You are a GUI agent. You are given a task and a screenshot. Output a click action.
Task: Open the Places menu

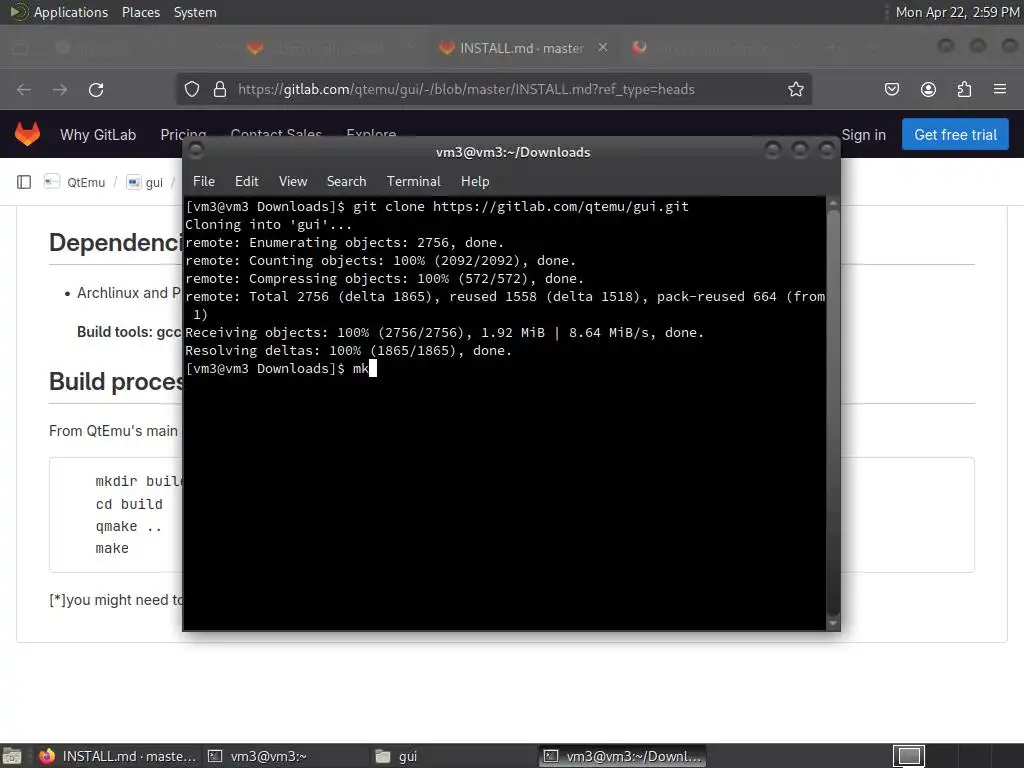141,12
